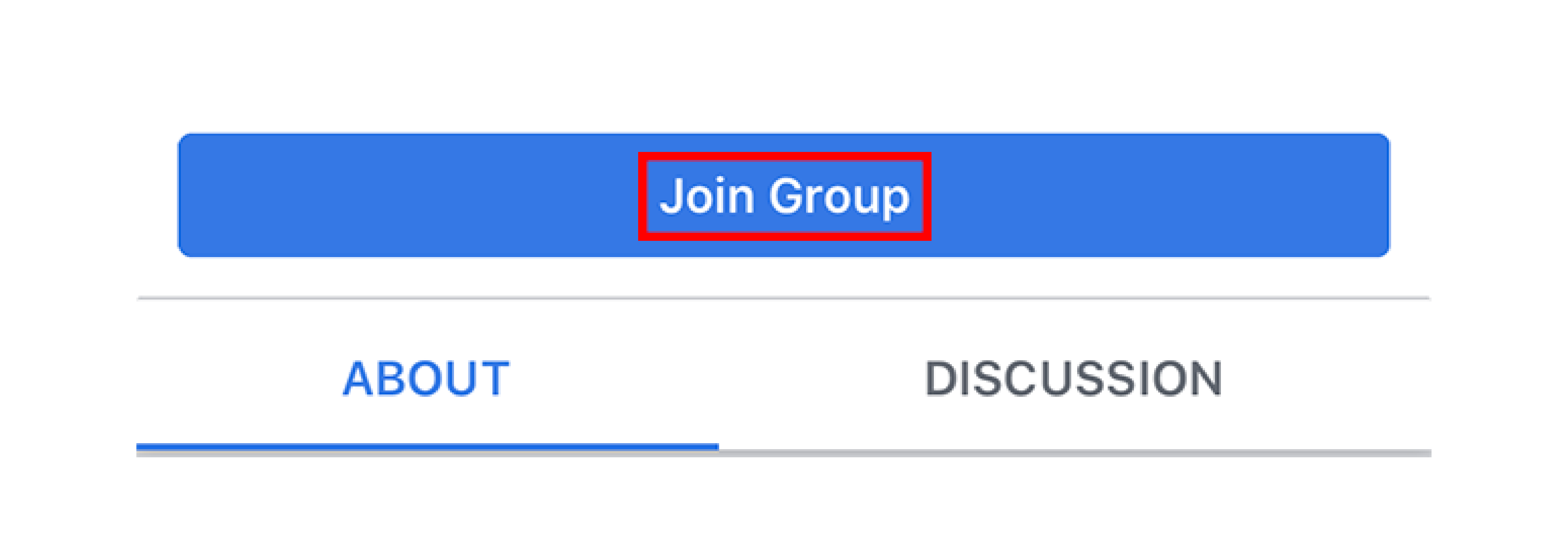
Task: Select the ABOUT tab
Action: point(427,379)
